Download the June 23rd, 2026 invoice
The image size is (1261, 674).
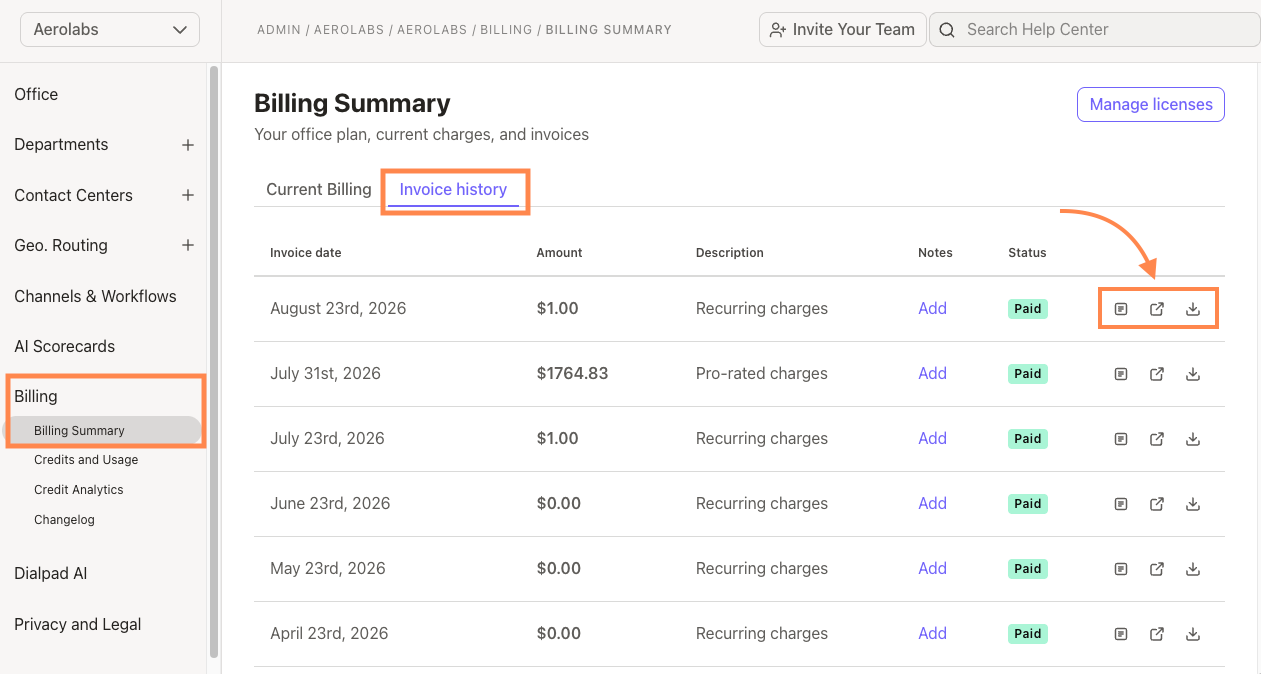coord(1193,504)
